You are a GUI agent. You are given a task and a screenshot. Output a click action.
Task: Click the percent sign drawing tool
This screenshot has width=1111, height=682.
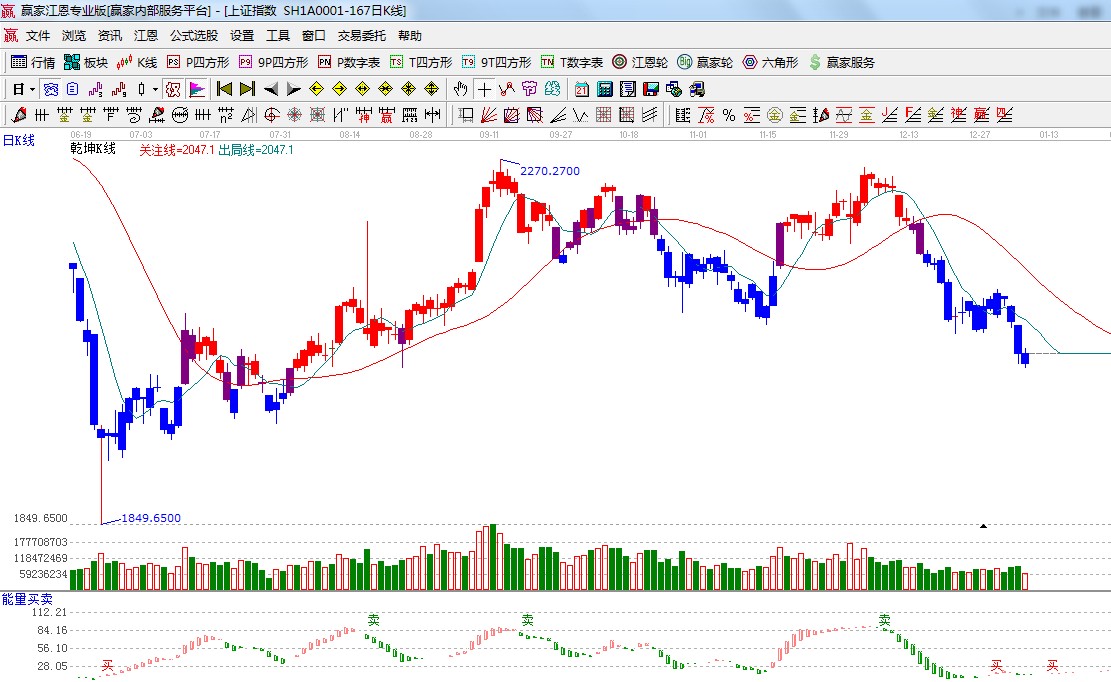click(728, 115)
